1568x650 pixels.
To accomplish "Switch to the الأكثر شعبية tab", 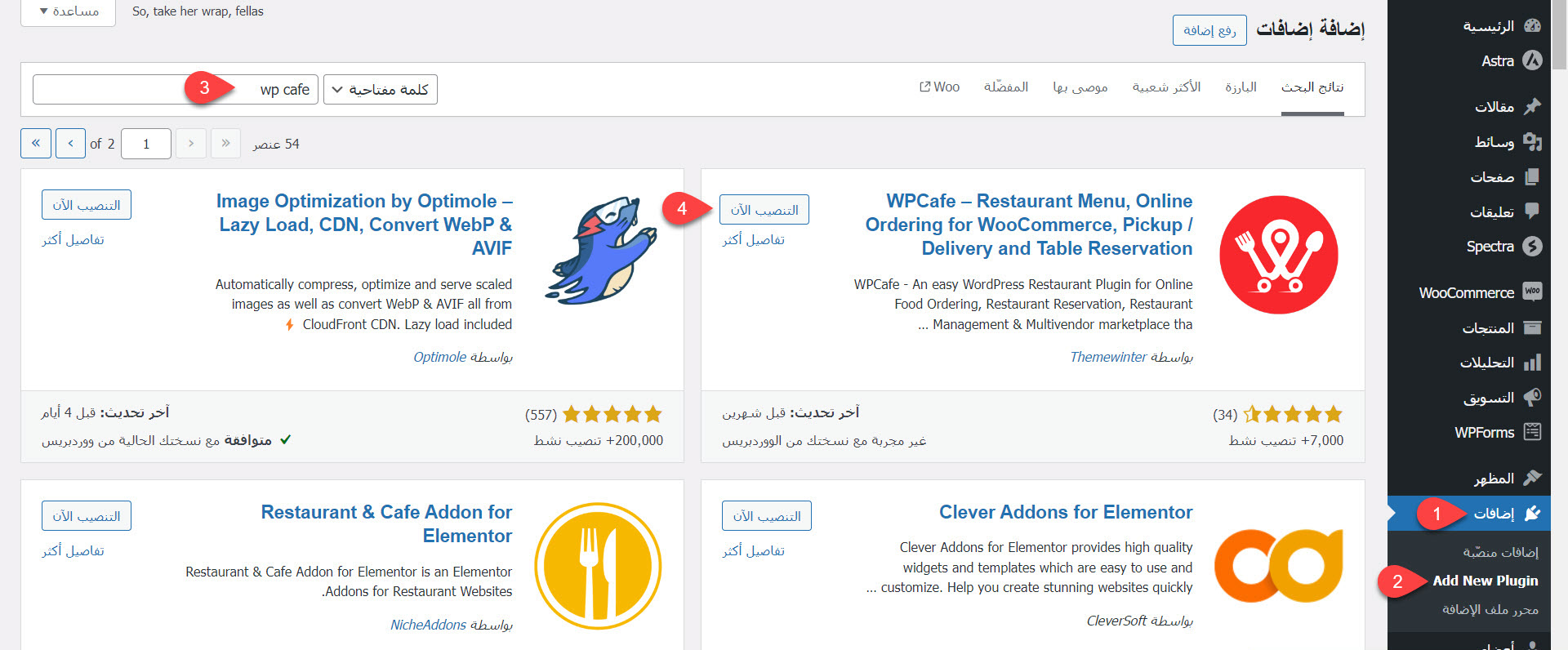I will pos(1165,87).
